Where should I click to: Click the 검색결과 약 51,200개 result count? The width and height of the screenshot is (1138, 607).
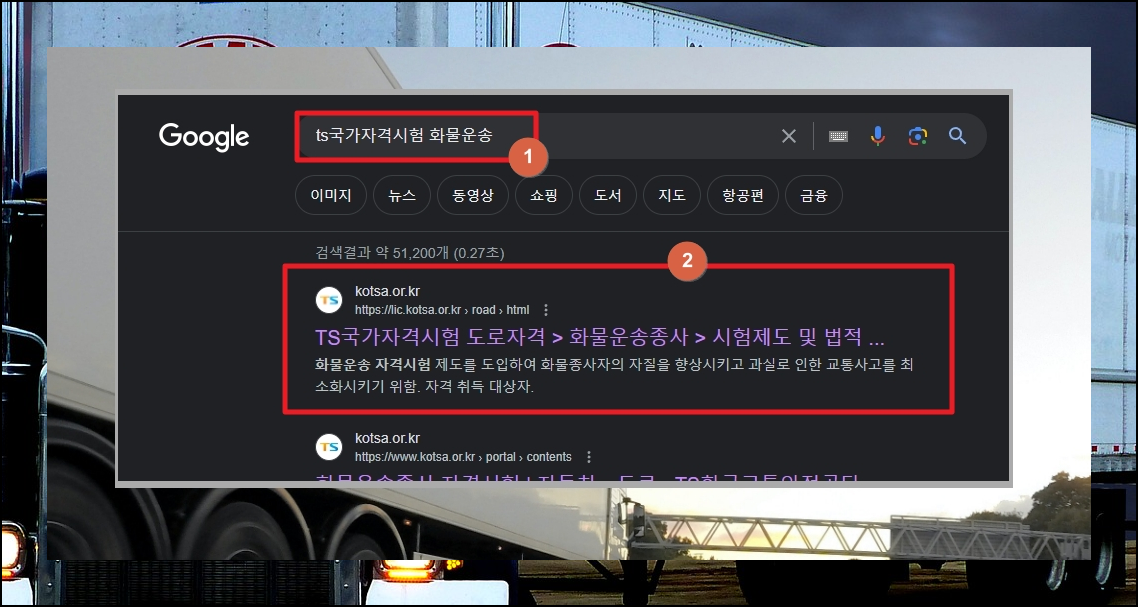pyautogui.click(x=409, y=253)
